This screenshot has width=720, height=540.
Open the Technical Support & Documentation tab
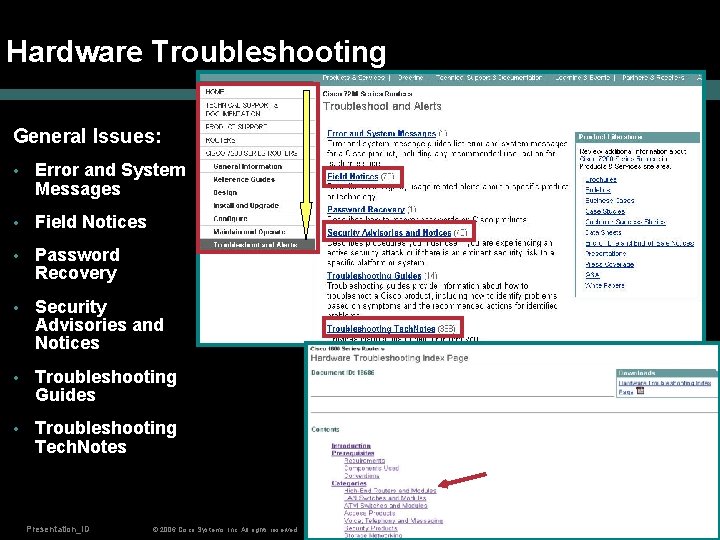pos(489,78)
